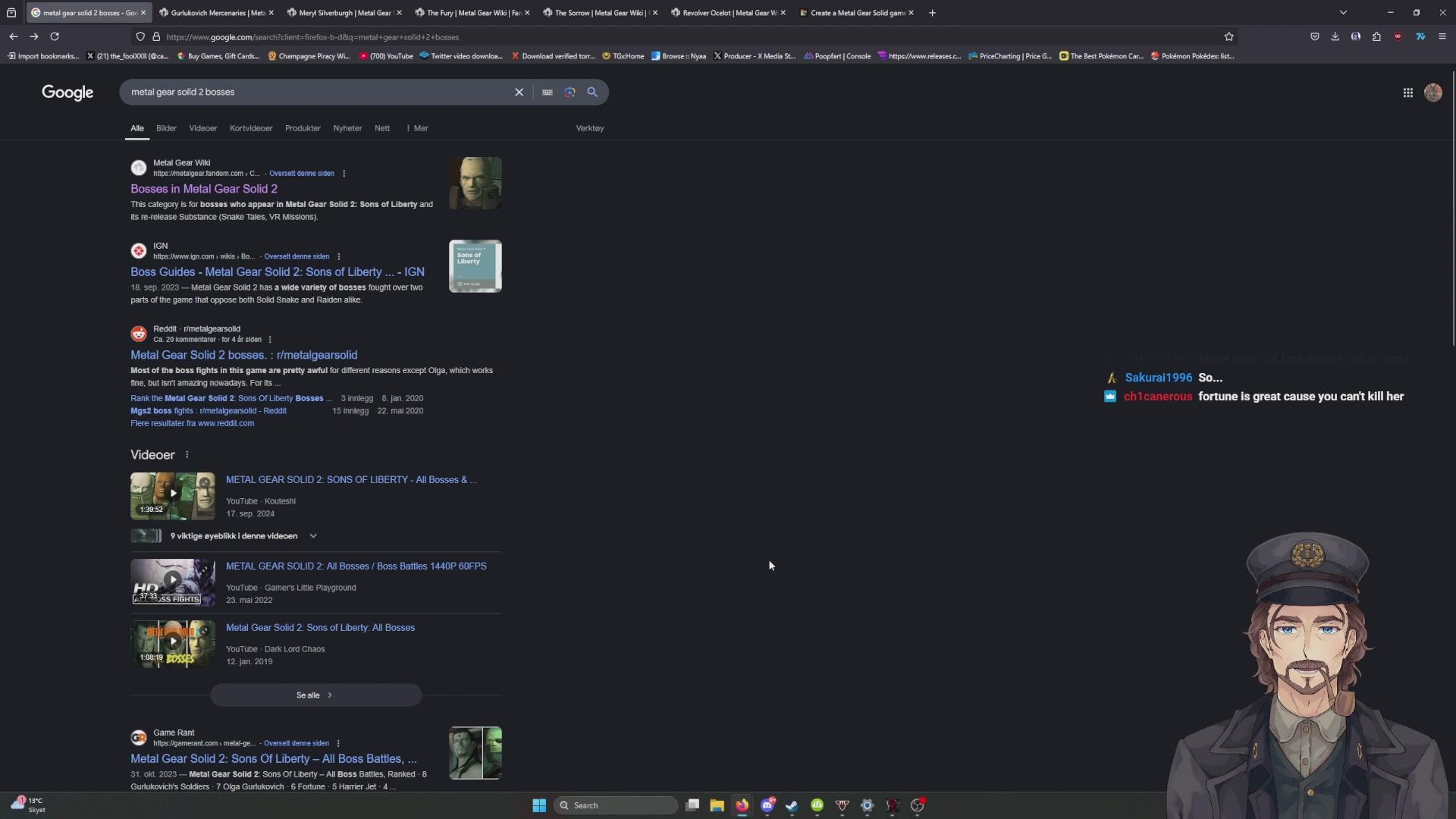Open 'Bosses in Metal Gear Solid 2' result

click(204, 189)
